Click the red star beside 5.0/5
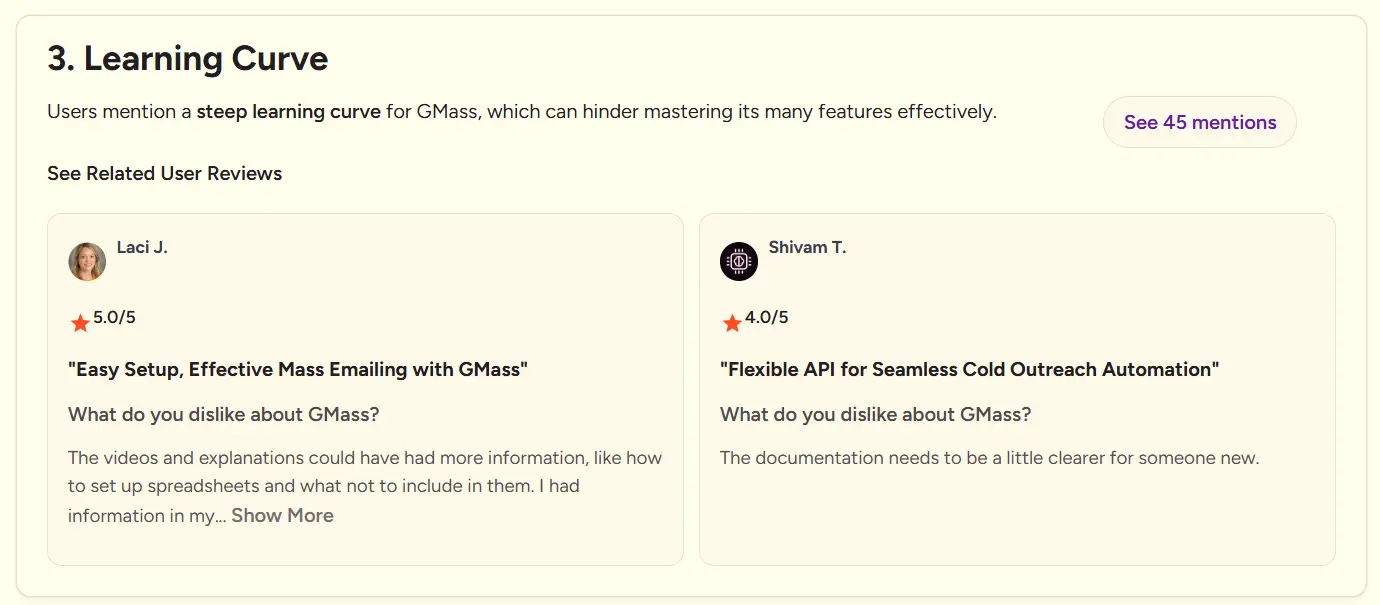The width and height of the screenshot is (1380, 605). [x=80, y=322]
